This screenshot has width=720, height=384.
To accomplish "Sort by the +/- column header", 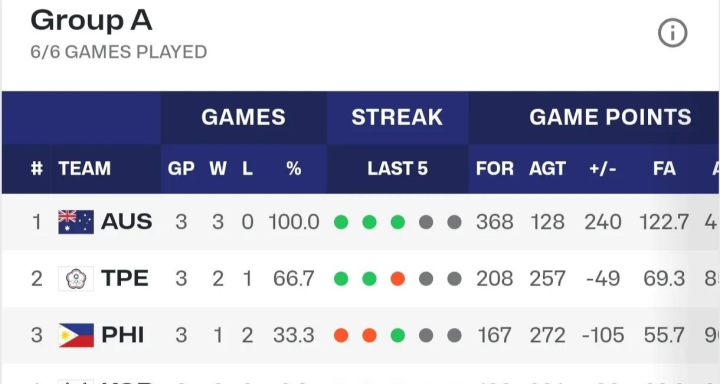I will tap(602, 169).
